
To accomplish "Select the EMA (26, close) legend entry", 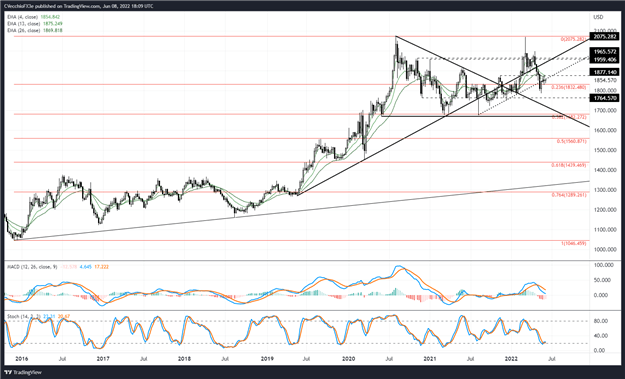I will tap(35, 30).
